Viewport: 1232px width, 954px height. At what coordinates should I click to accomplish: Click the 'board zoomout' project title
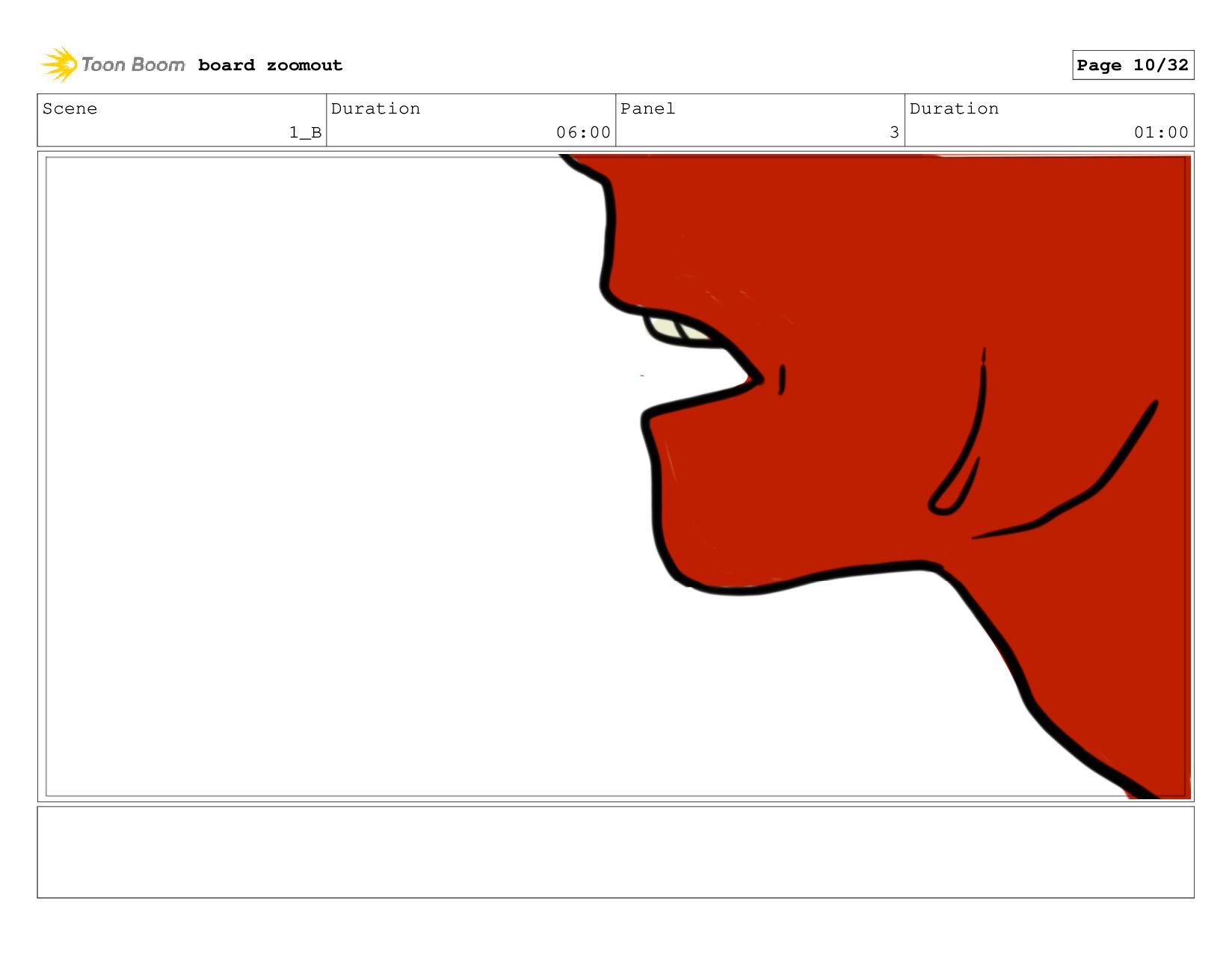tap(270, 66)
